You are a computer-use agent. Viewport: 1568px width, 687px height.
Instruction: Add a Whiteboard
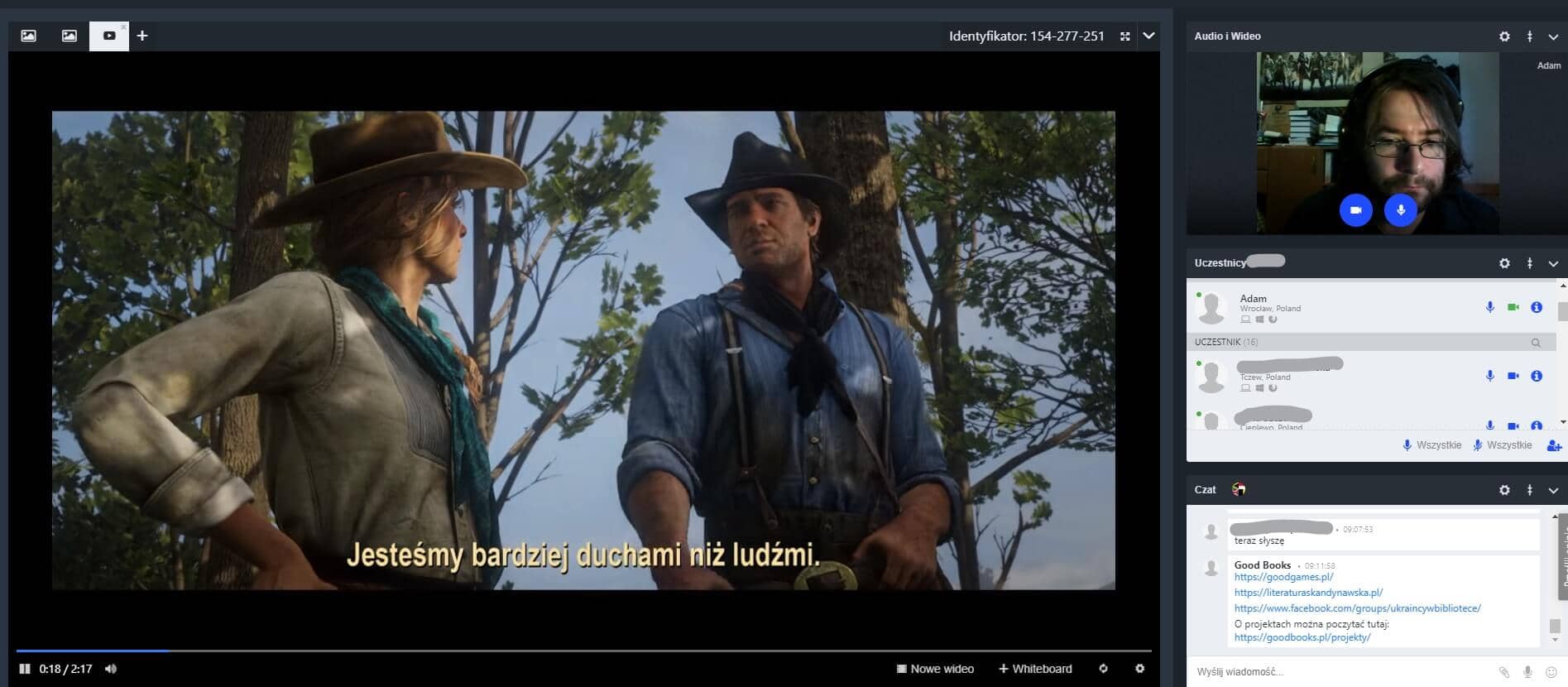[1035, 669]
